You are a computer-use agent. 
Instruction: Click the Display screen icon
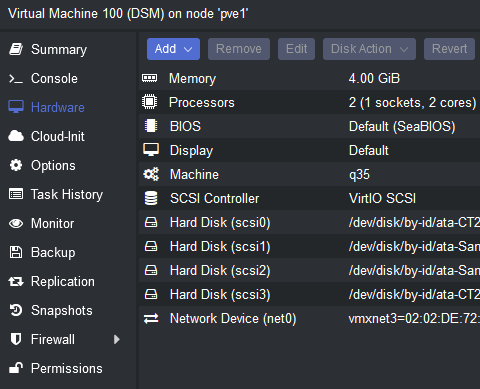(151, 150)
